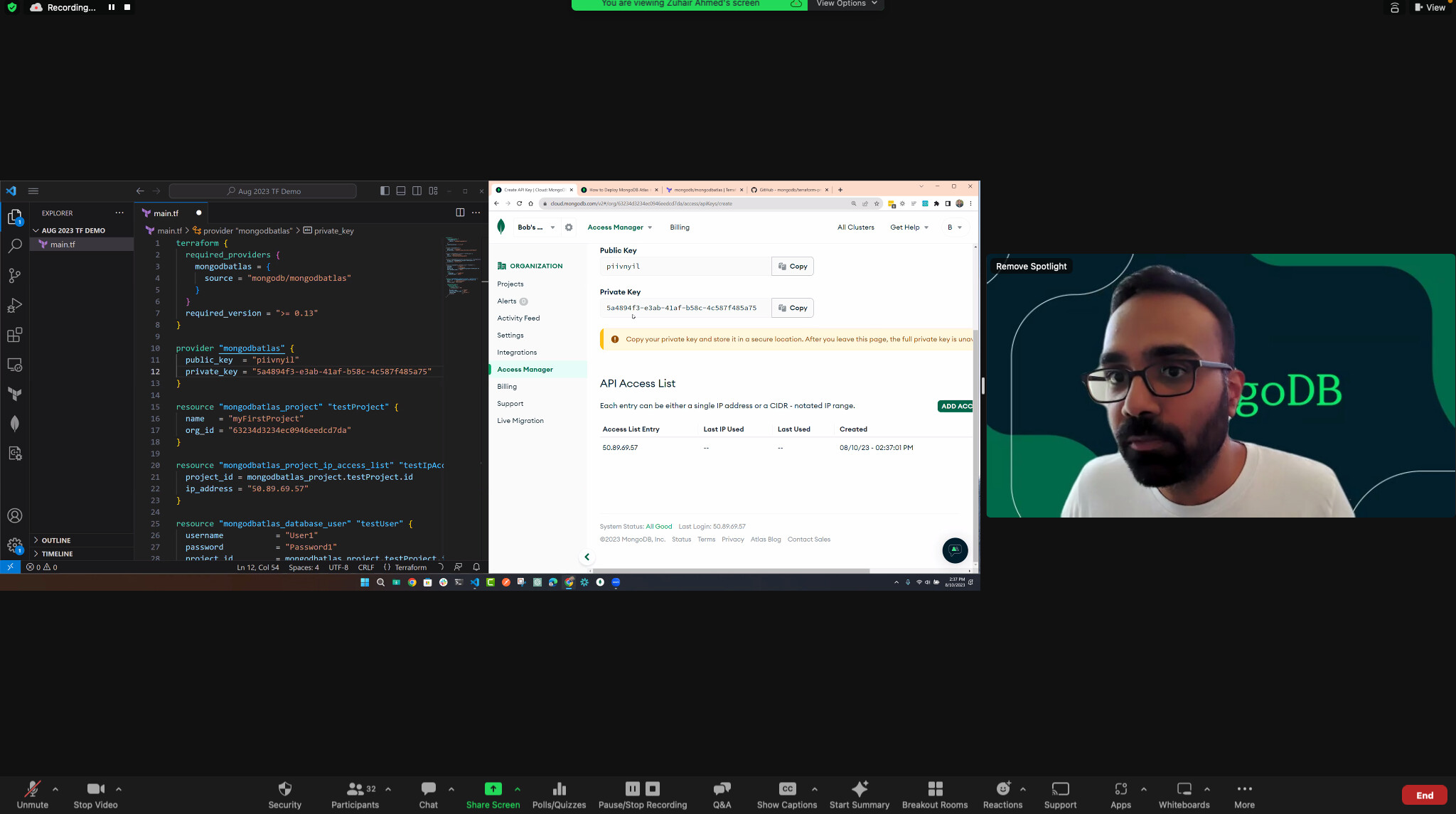The width and height of the screenshot is (1456, 814).
Task: Click the Start Summary icon
Action: (x=860, y=788)
